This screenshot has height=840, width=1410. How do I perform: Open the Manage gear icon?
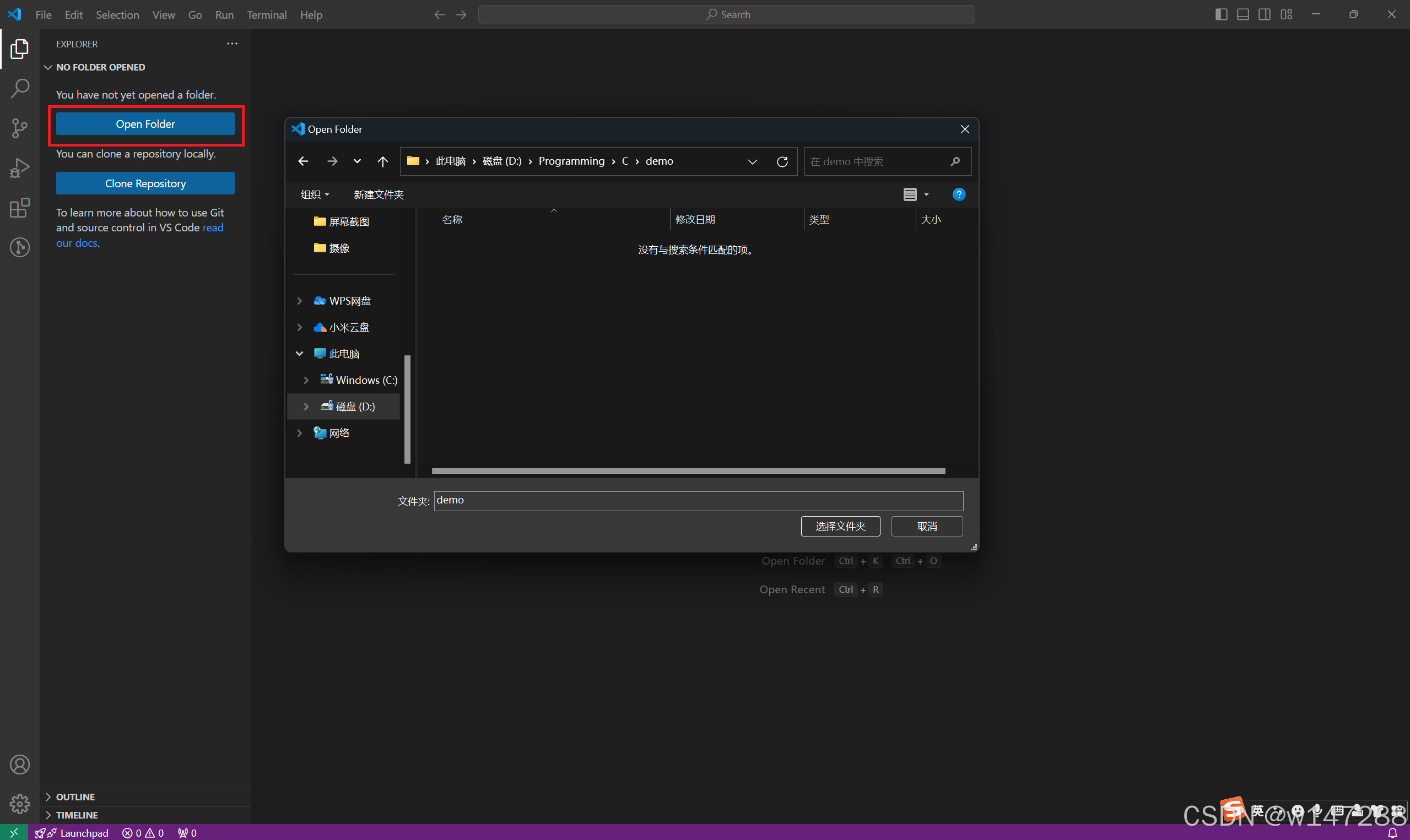pos(20,804)
